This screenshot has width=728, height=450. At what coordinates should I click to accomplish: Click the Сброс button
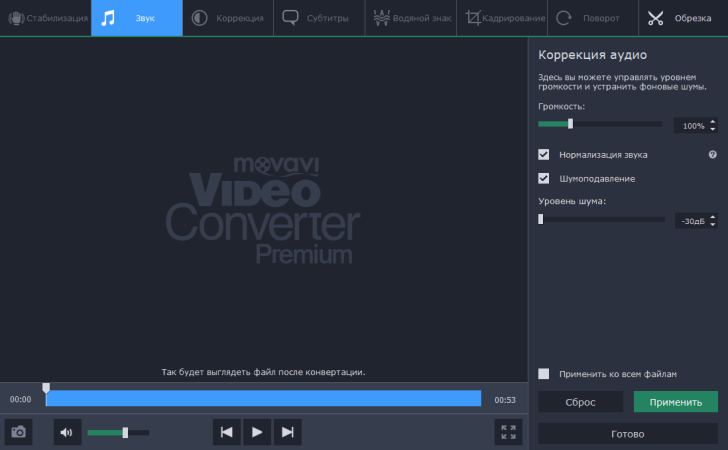580,402
